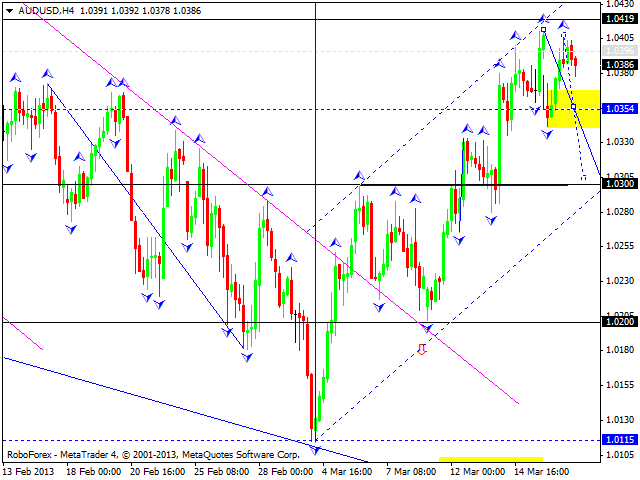Click the 1.0330 price scale value
This screenshot has width=640, height=480.
(620, 142)
